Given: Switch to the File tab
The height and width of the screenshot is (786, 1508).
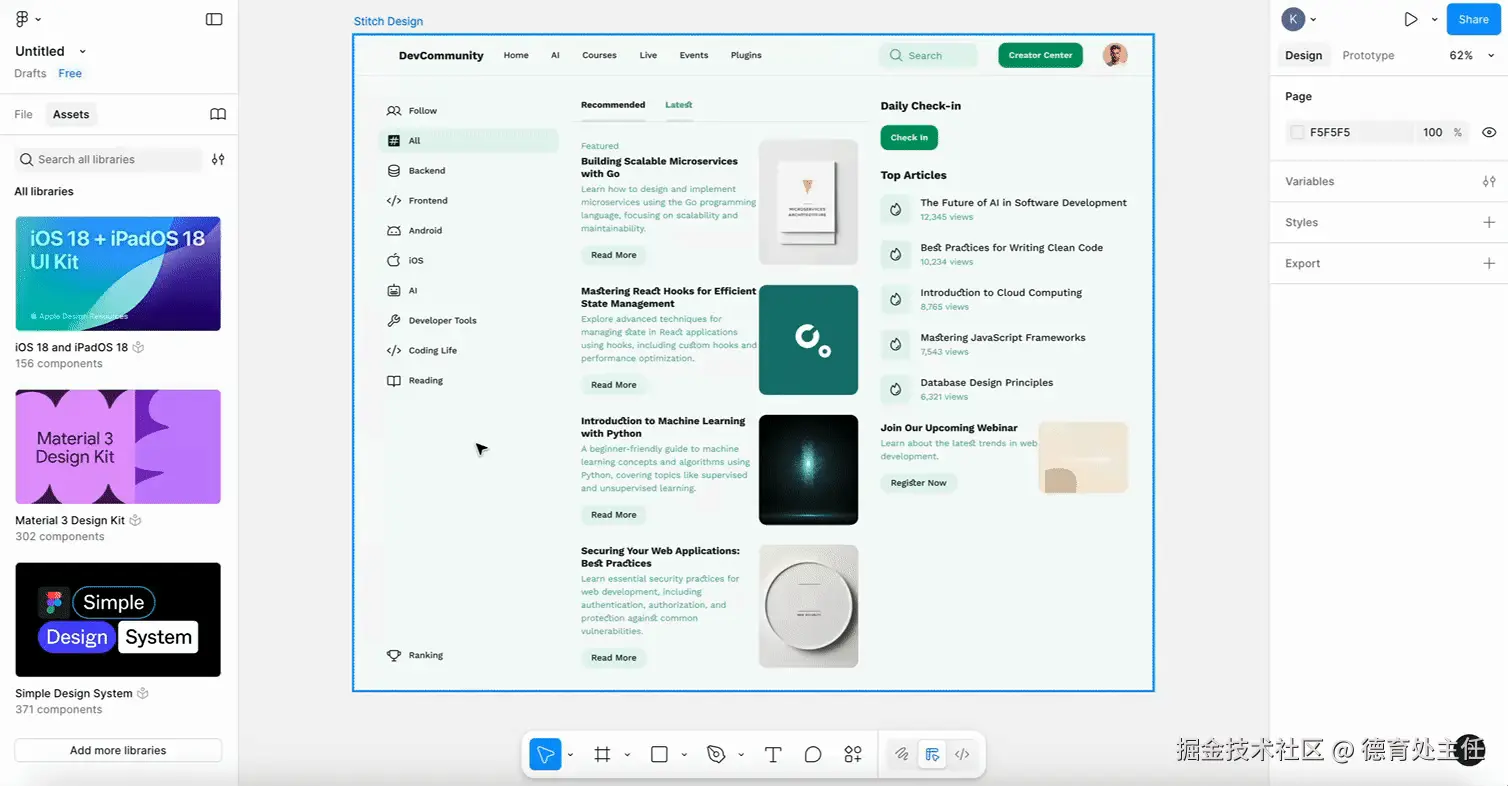Looking at the screenshot, I should tap(23, 114).
